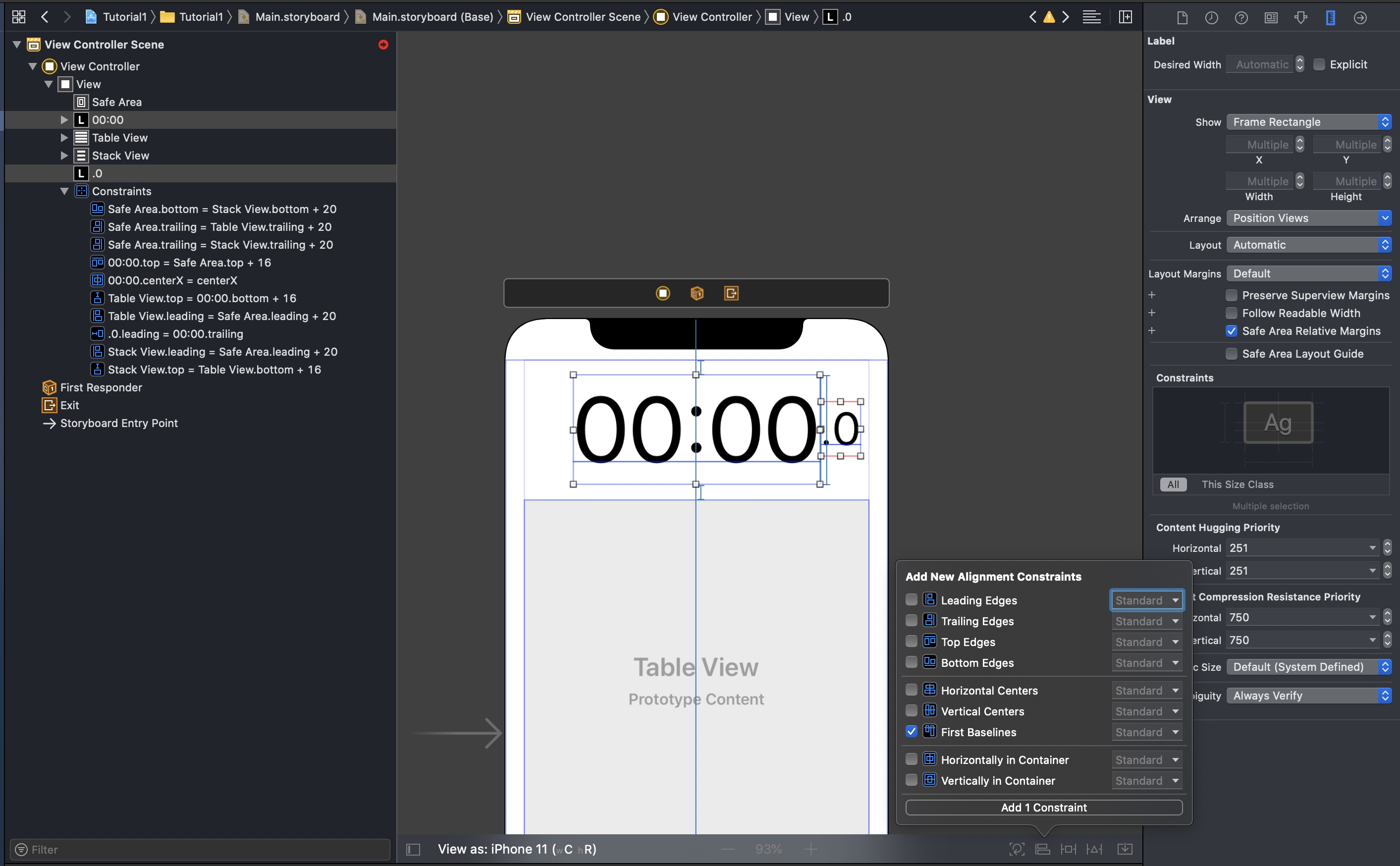Expand the Table View tree item

(64, 137)
